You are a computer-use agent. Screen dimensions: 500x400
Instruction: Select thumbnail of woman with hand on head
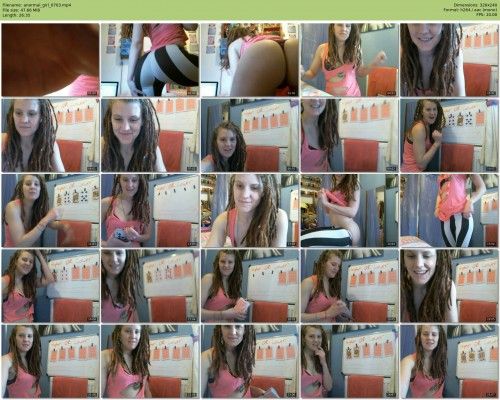(50, 286)
